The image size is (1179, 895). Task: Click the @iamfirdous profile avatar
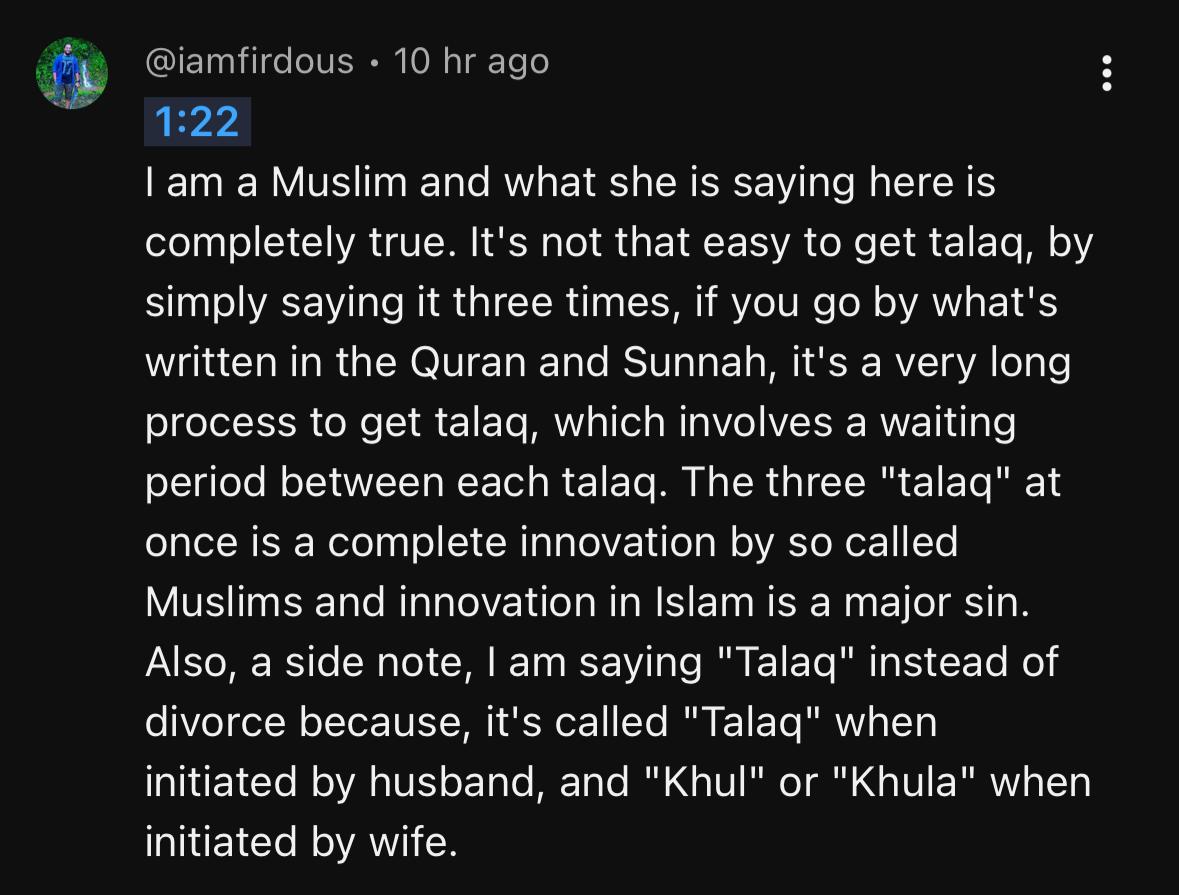[x=72, y=73]
